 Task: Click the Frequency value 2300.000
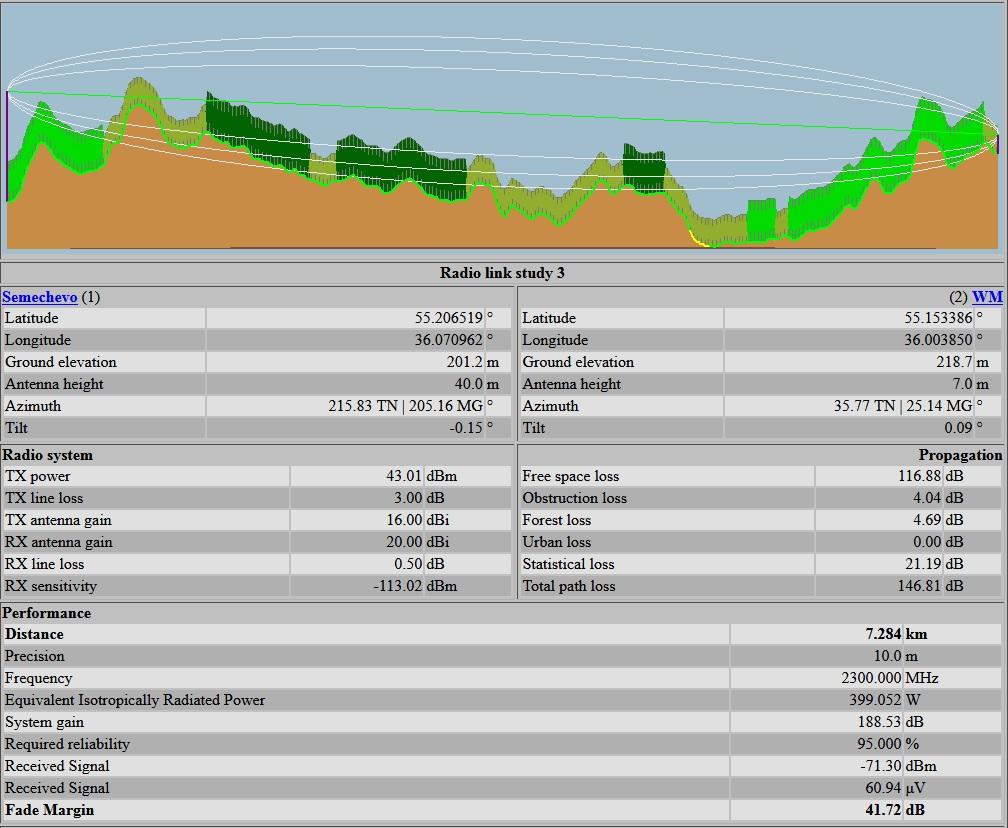866,678
